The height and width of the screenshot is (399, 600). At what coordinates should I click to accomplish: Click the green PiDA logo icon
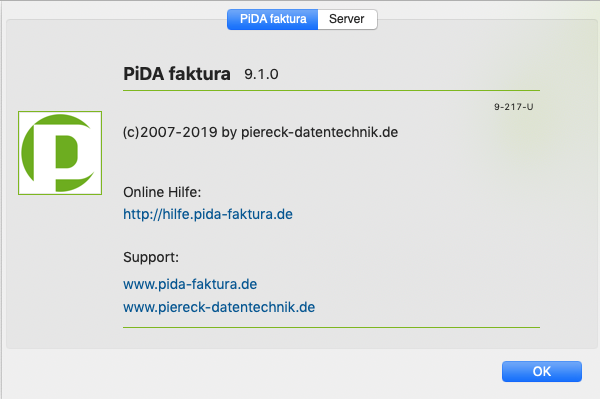[x=60, y=153]
